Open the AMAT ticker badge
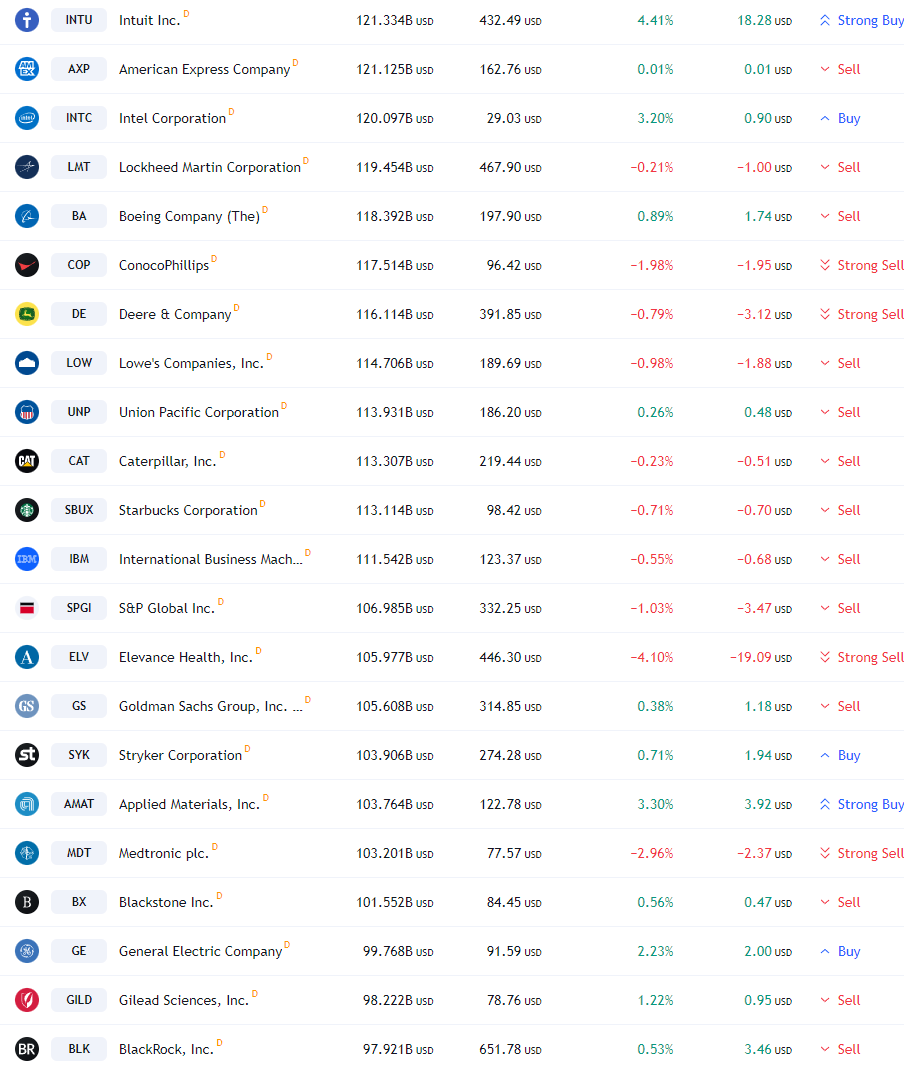 click(79, 804)
